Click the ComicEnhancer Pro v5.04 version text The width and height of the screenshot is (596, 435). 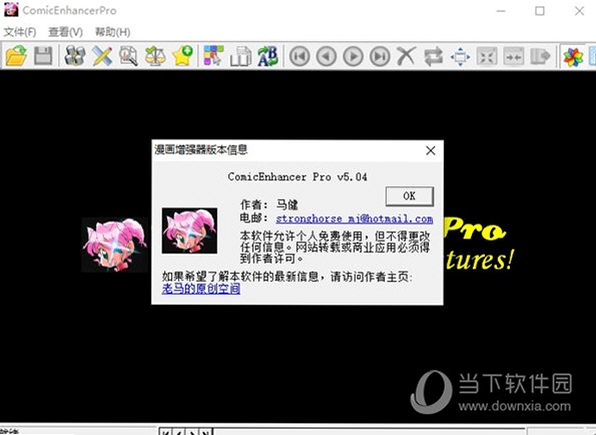tap(297, 177)
